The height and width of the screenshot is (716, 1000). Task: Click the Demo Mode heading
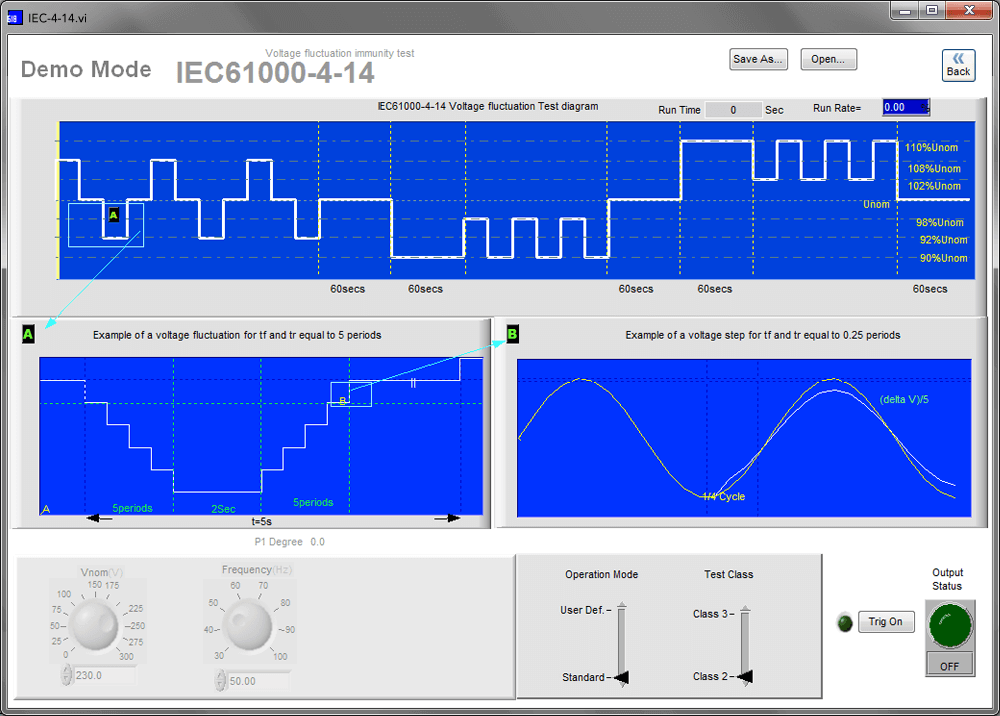[86, 69]
